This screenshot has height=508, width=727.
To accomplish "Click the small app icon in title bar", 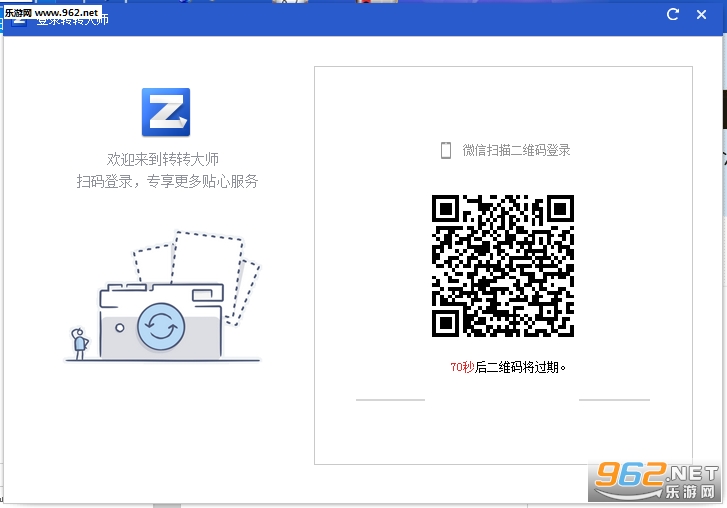I will pyautogui.click(x=18, y=22).
